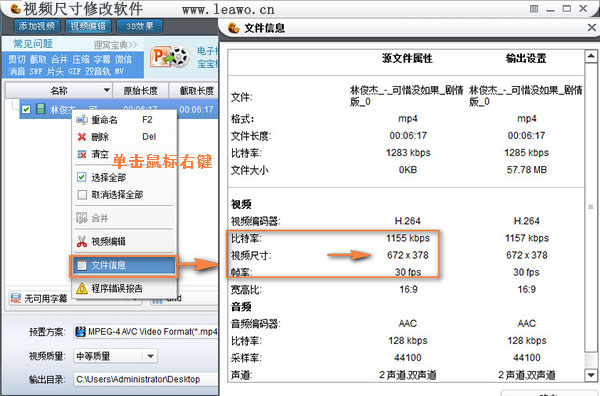Click the 3D效果 toolbar button
The height and width of the screenshot is (396, 600).
[x=140, y=26]
